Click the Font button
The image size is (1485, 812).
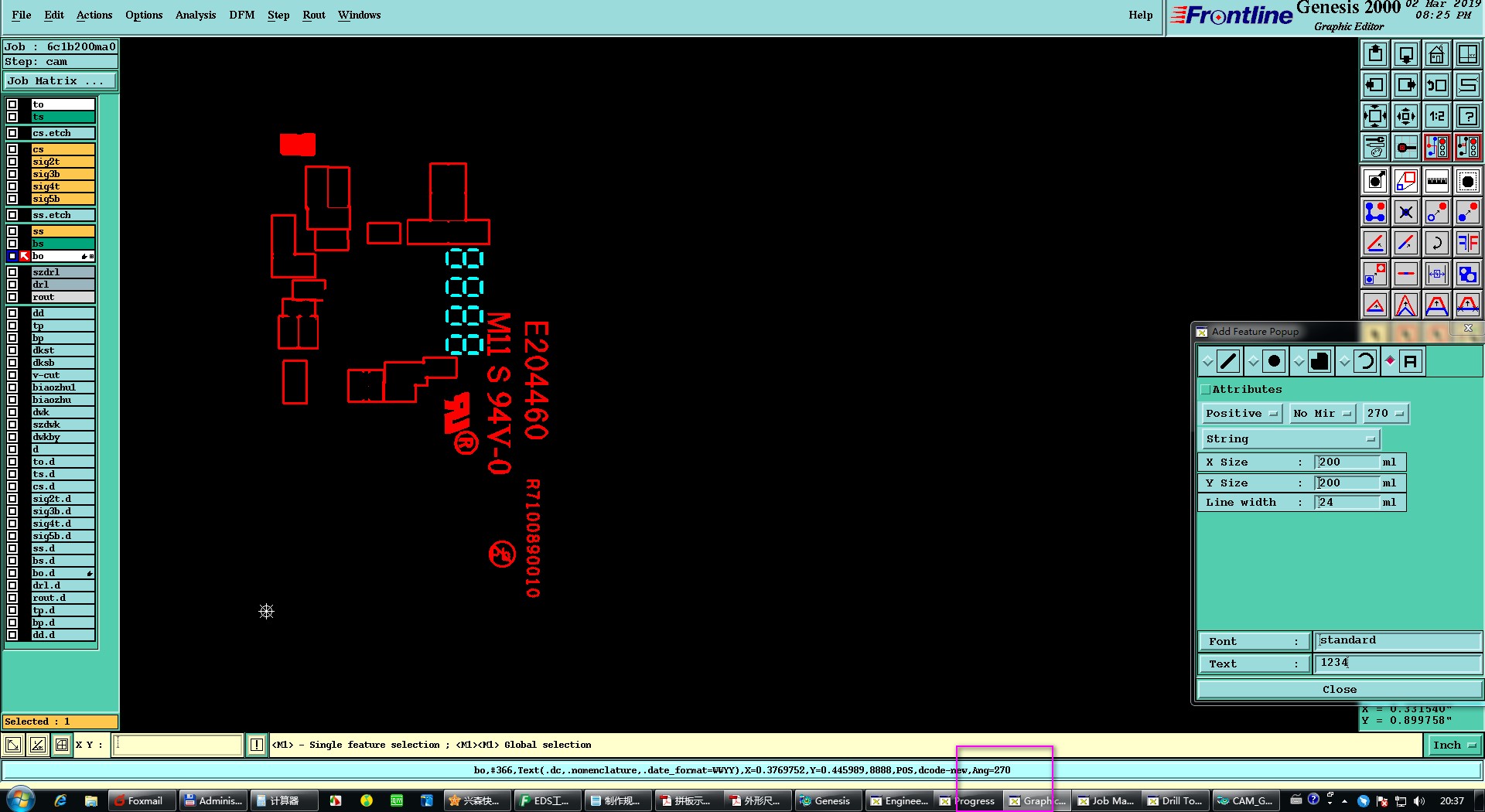click(1255, 641)
